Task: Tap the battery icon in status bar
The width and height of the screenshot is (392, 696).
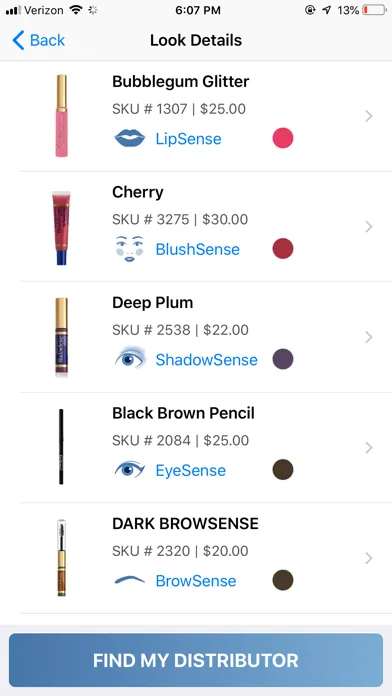Action: [375, 10]
